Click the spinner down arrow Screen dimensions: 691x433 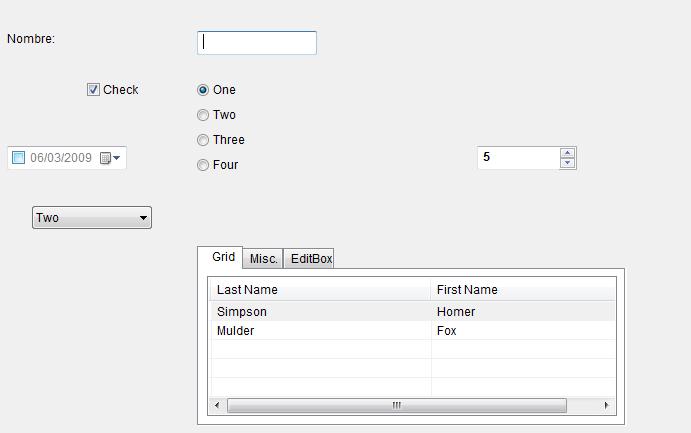click(568, 163)
